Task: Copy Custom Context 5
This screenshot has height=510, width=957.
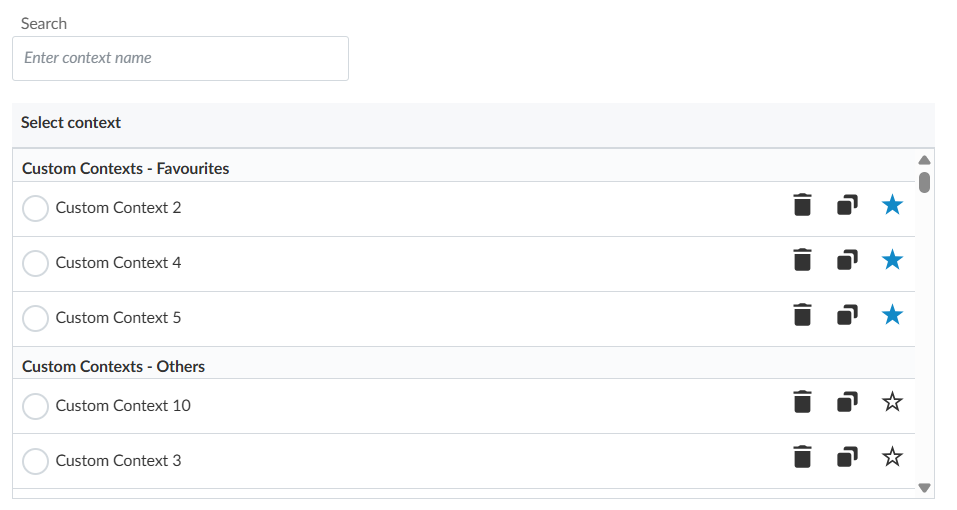Action: tap(847, 315)
